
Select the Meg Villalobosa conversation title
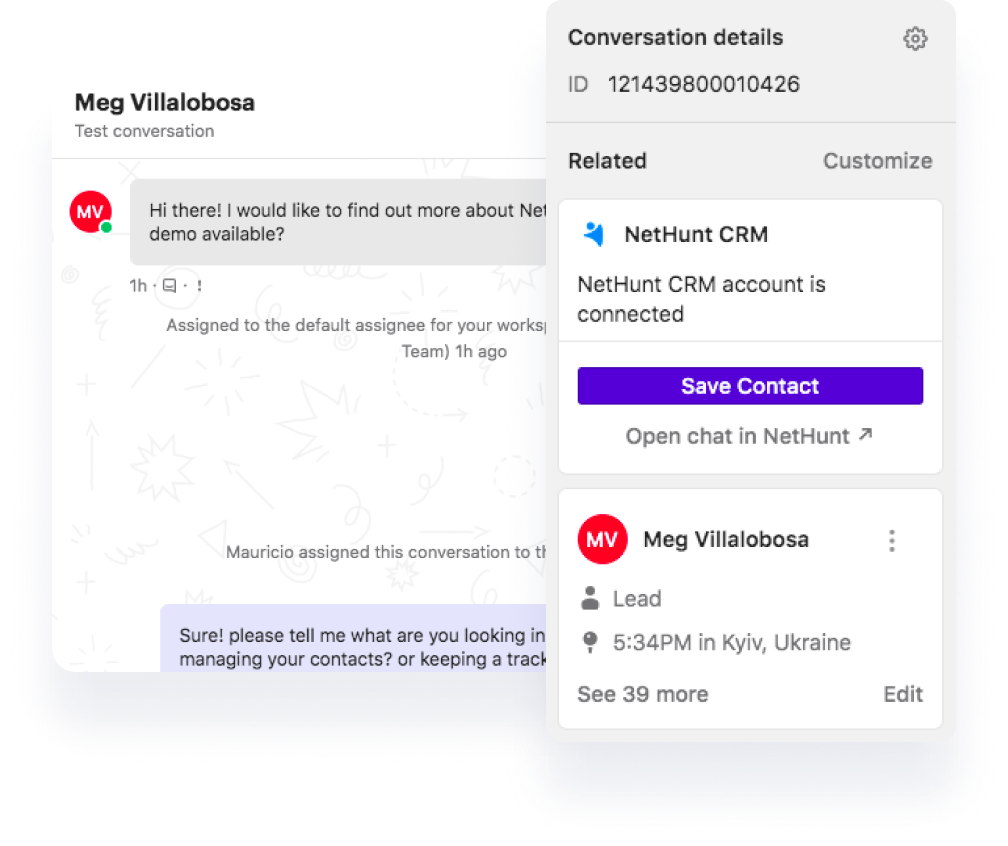[165, 103]
